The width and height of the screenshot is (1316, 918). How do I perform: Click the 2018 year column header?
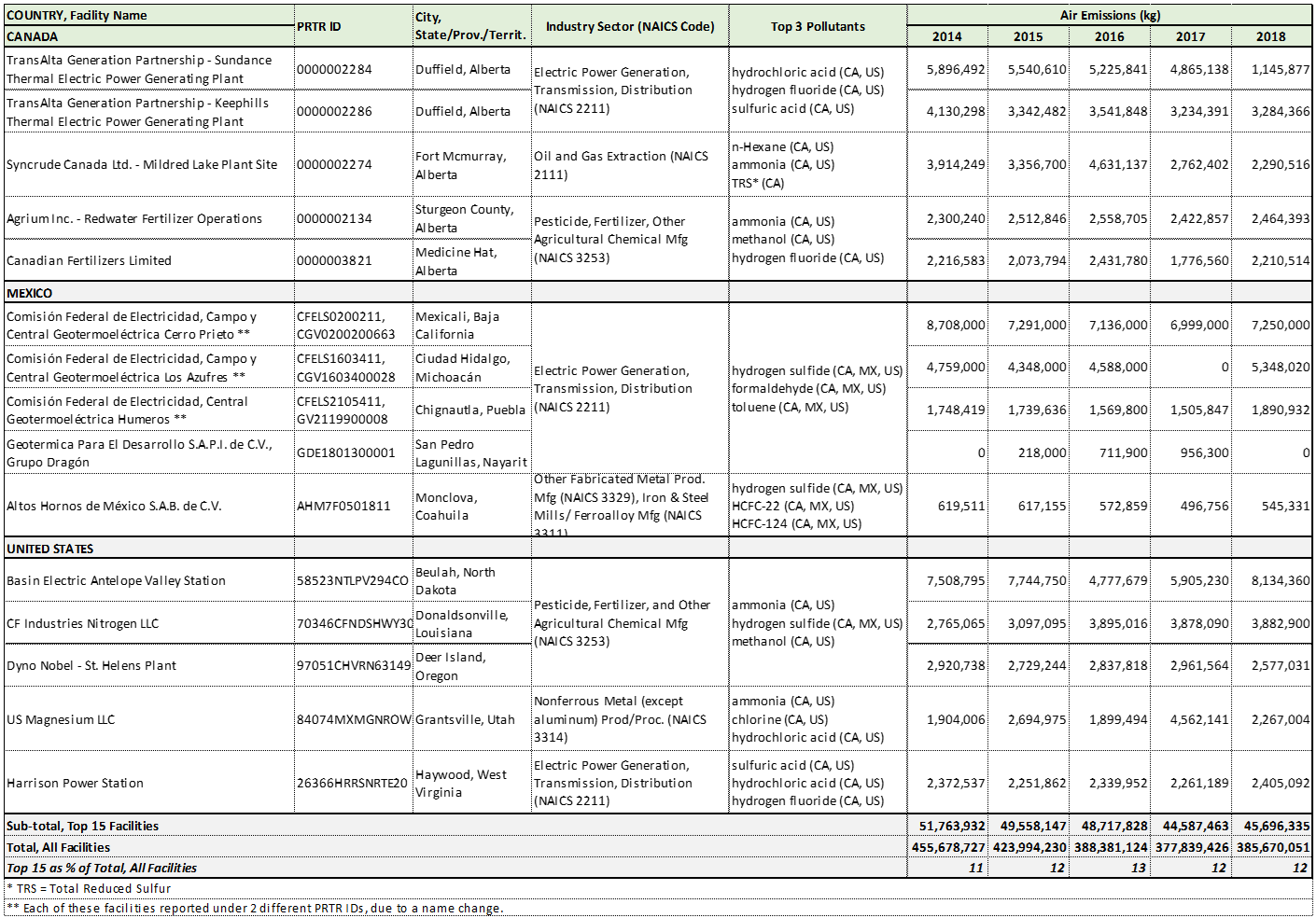[x=1270, y=36]
